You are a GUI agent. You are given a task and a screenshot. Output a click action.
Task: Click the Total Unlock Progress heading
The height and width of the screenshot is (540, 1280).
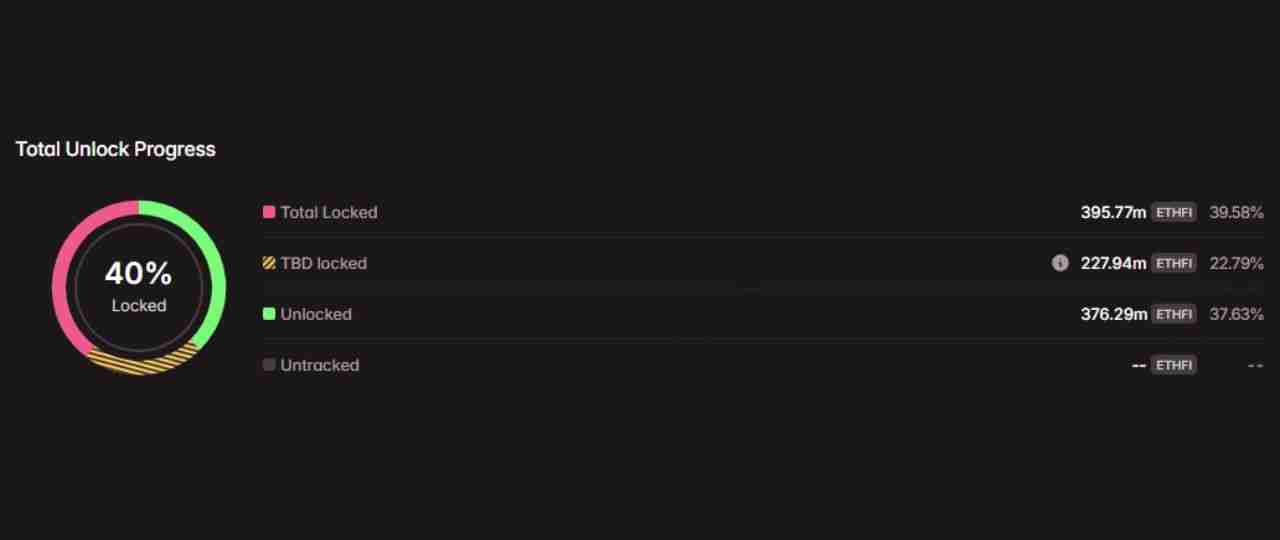point(116,149)
